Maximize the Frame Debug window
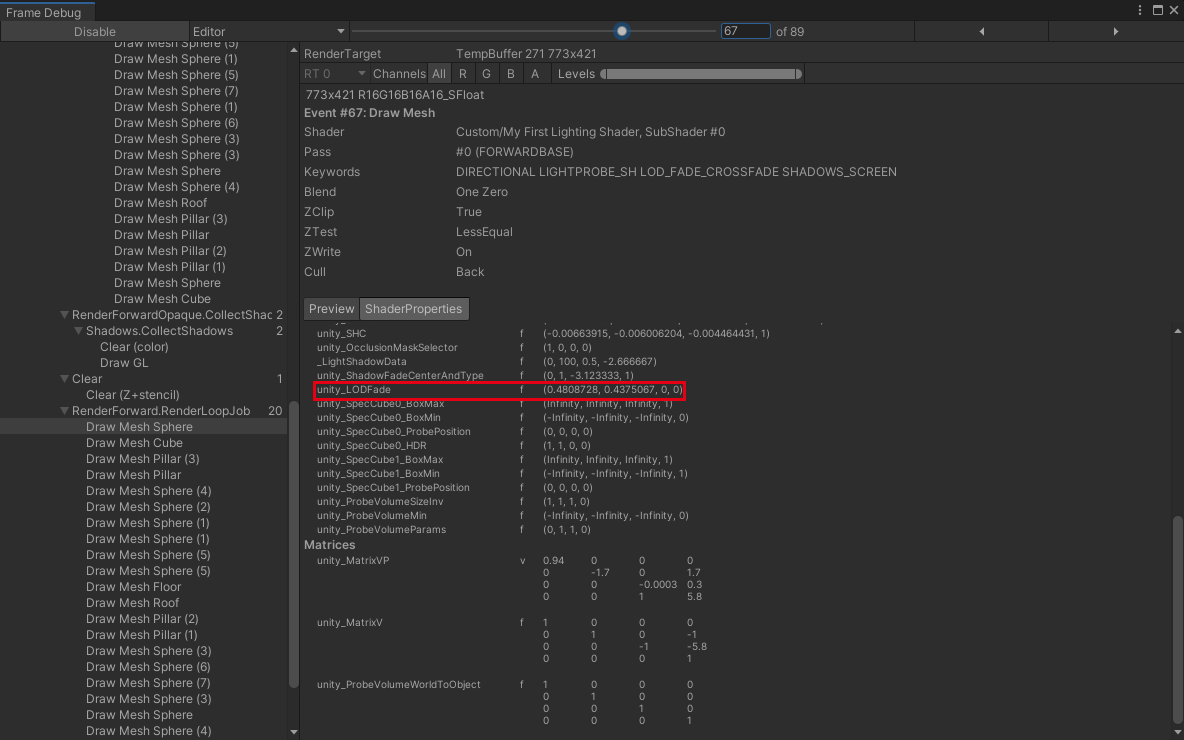Screen dimensions: 1184x740 click(x=1158, y=10)
